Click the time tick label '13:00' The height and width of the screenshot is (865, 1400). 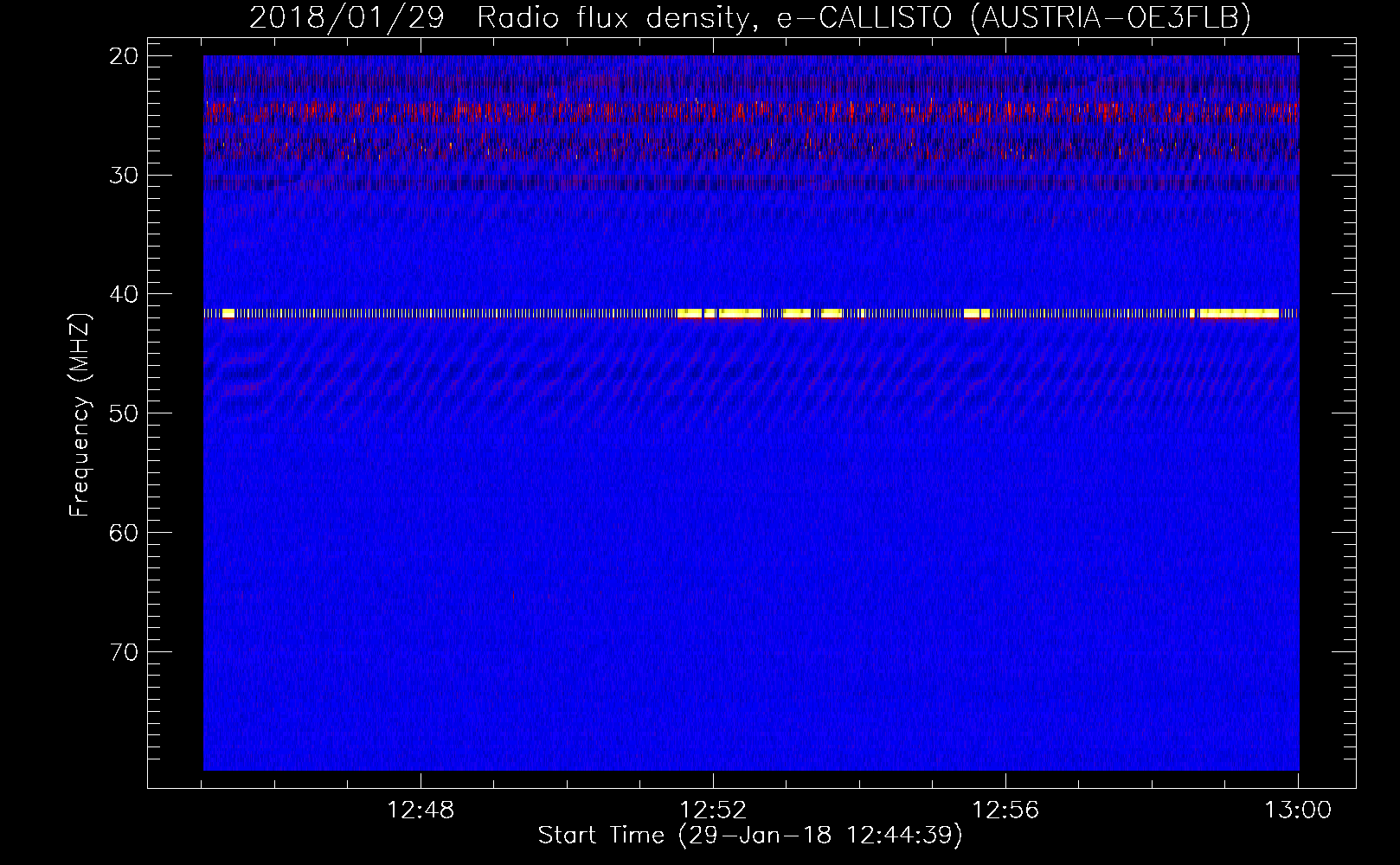tap(1298, 811)
